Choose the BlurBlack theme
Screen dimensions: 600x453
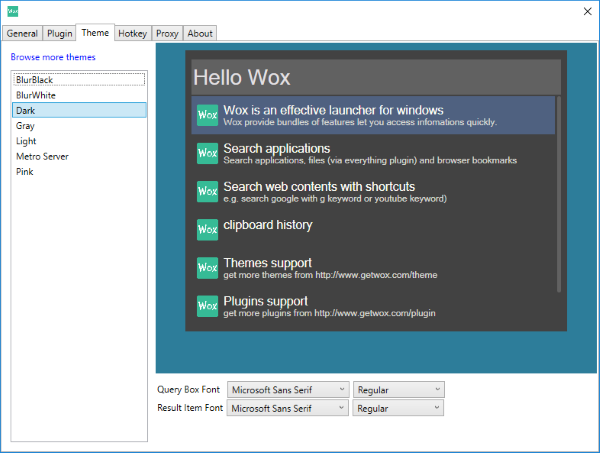coord(79,80)
